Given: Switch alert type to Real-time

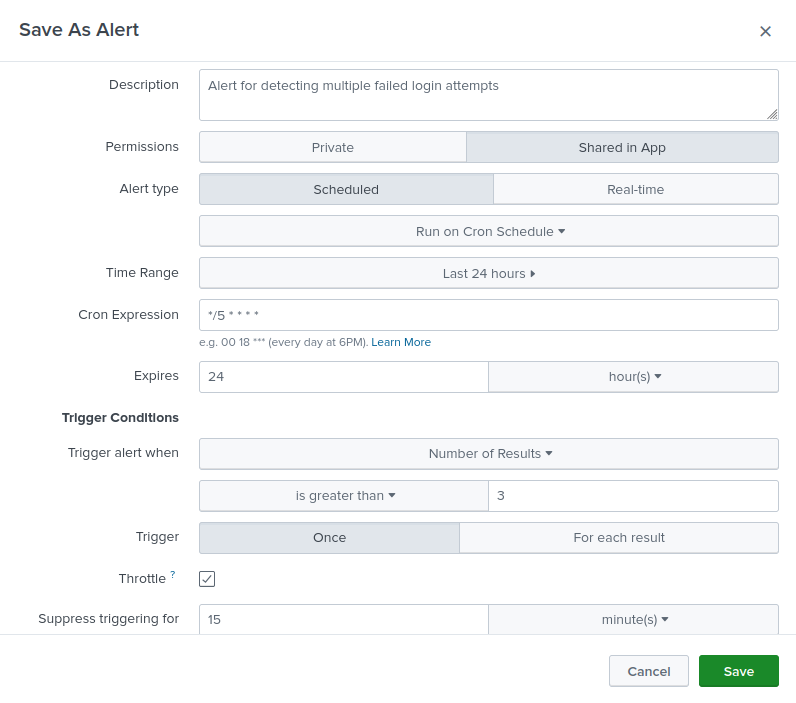Looking at the screenshot, I should (x=635, y=189).
